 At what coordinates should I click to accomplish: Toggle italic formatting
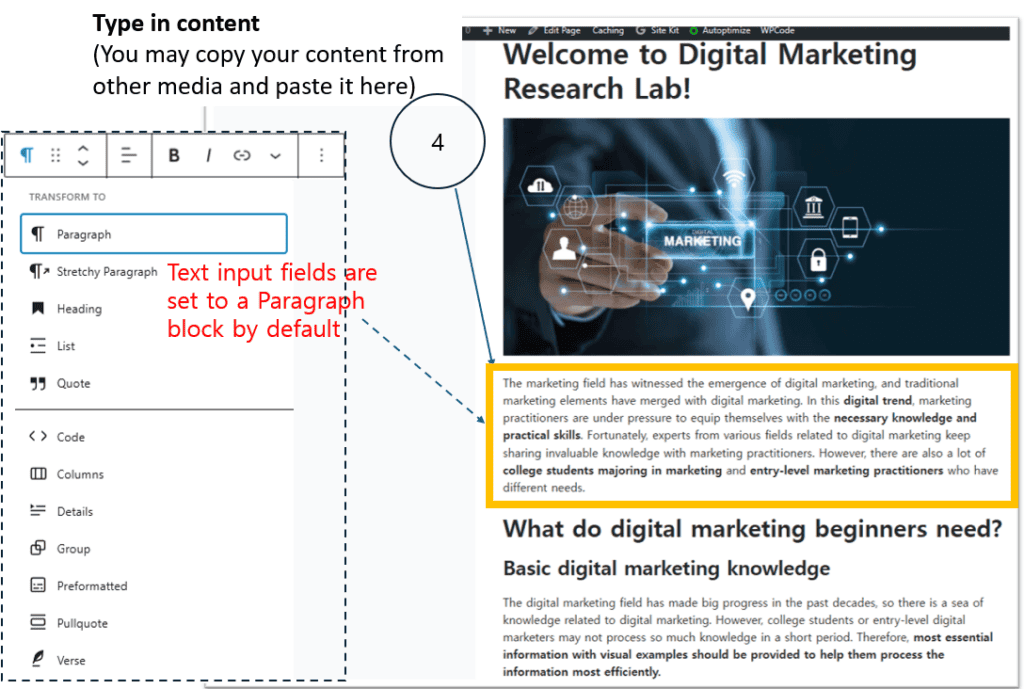pos(208,155)
